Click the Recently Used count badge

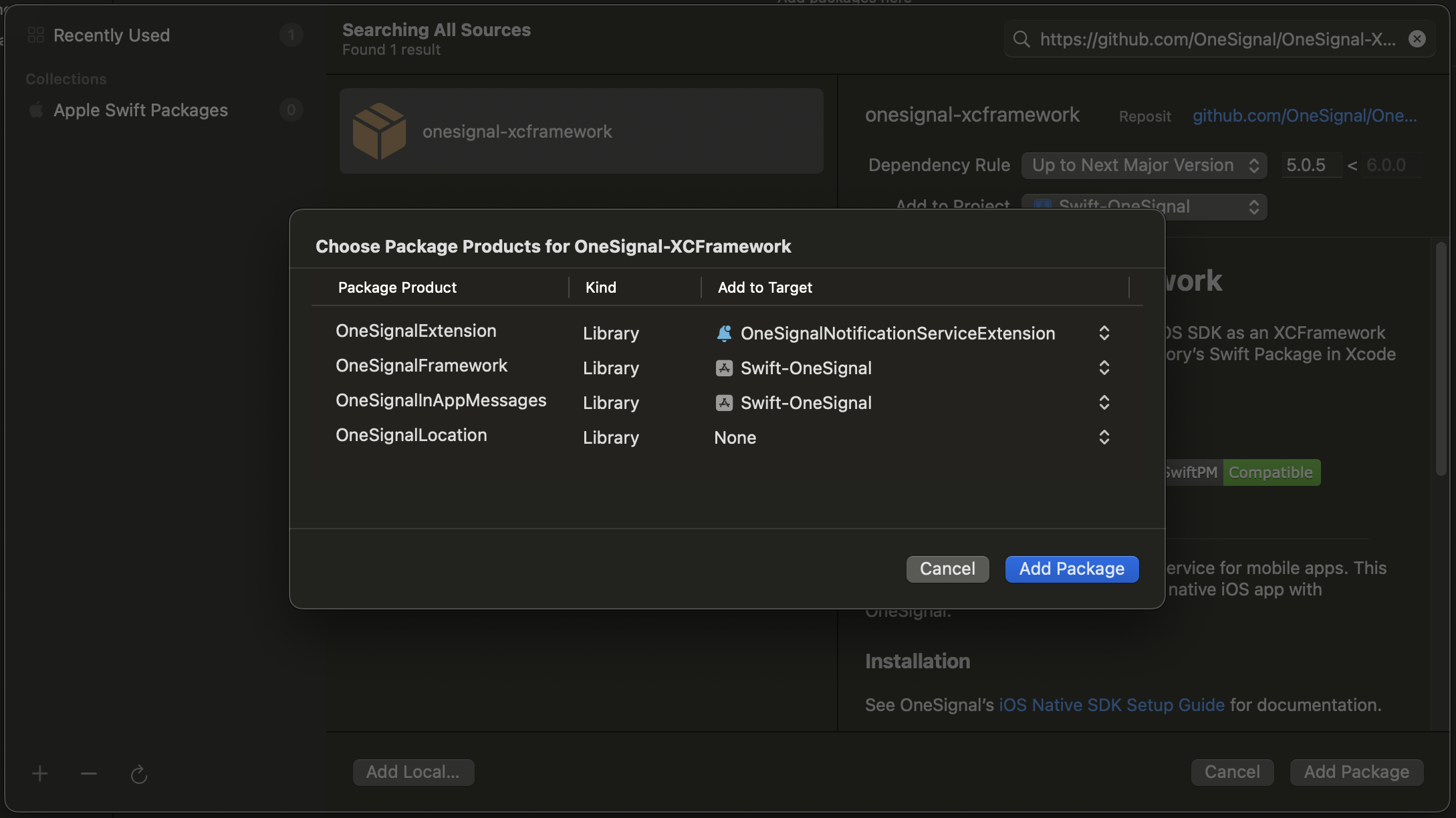pos(291,35)
